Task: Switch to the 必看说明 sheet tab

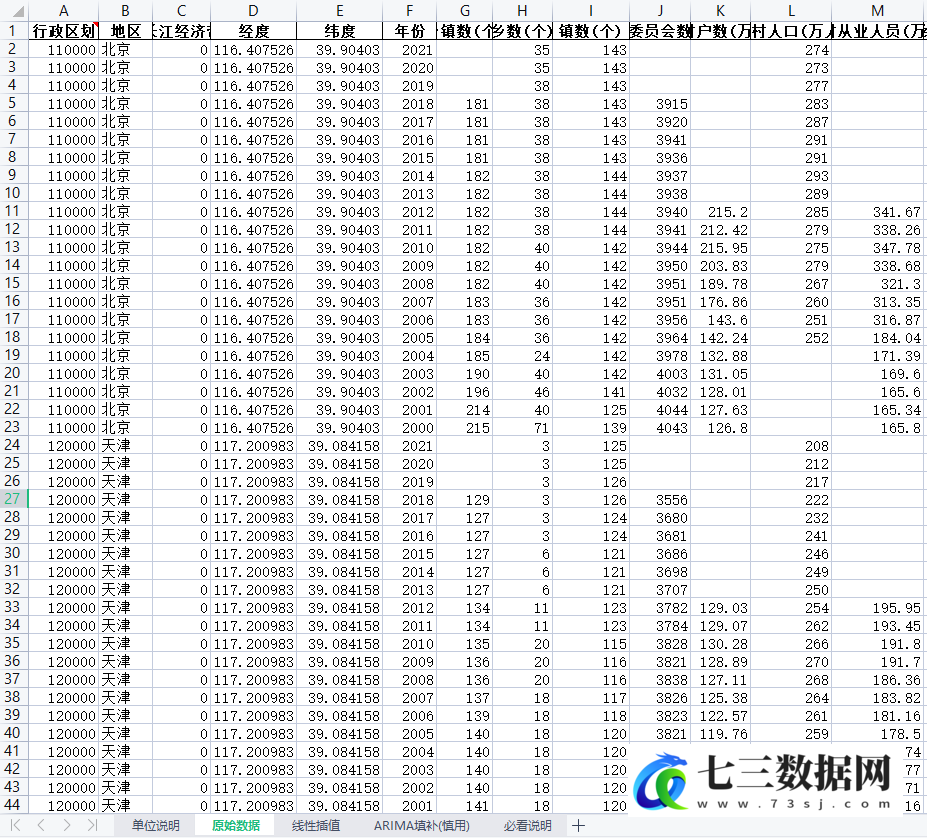Action: point(527,825)
